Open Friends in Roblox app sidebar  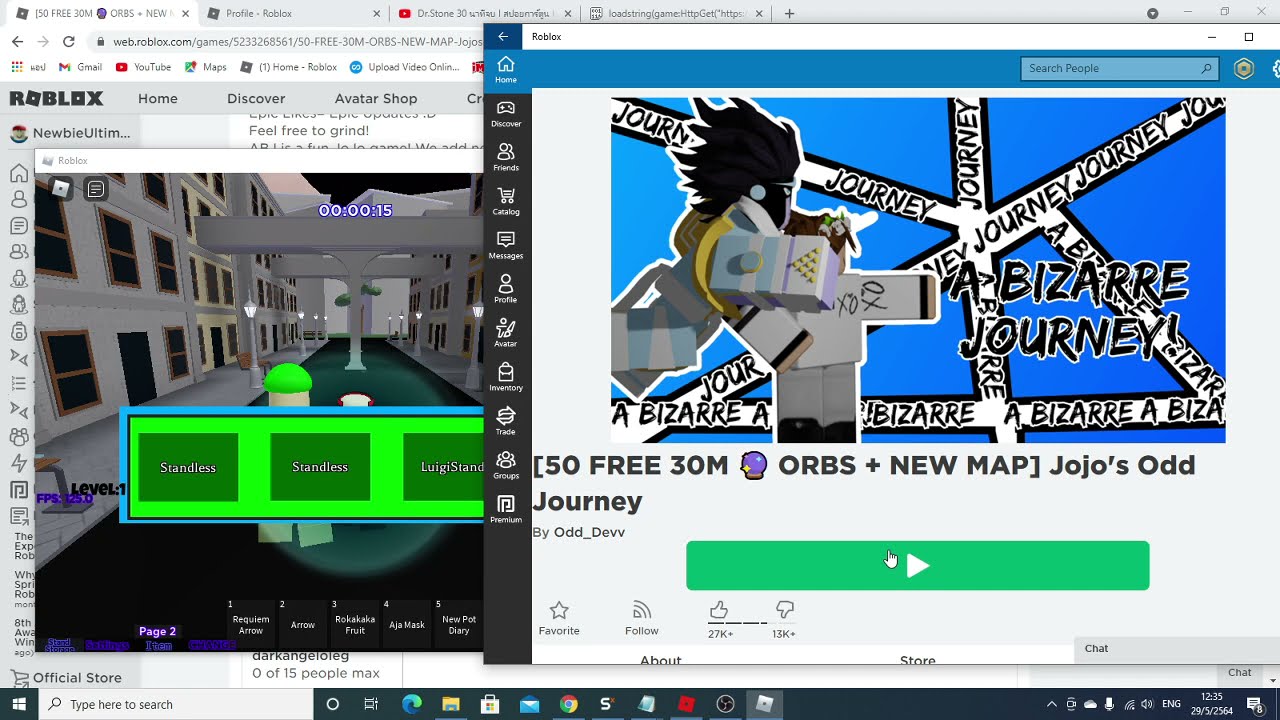506,158
